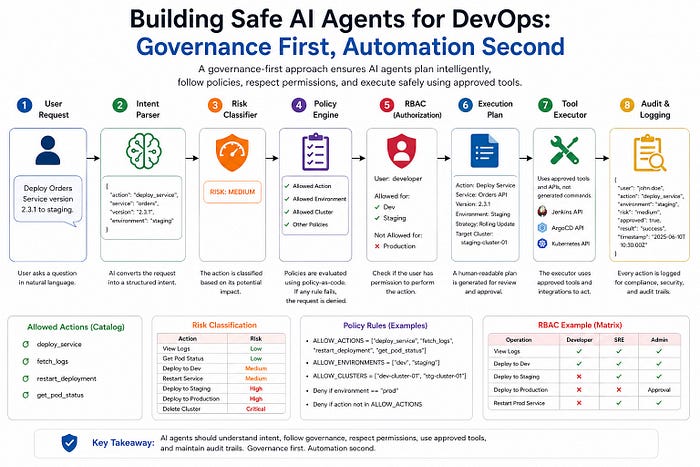Click the Low risk value for View Logs

point(256,349)
